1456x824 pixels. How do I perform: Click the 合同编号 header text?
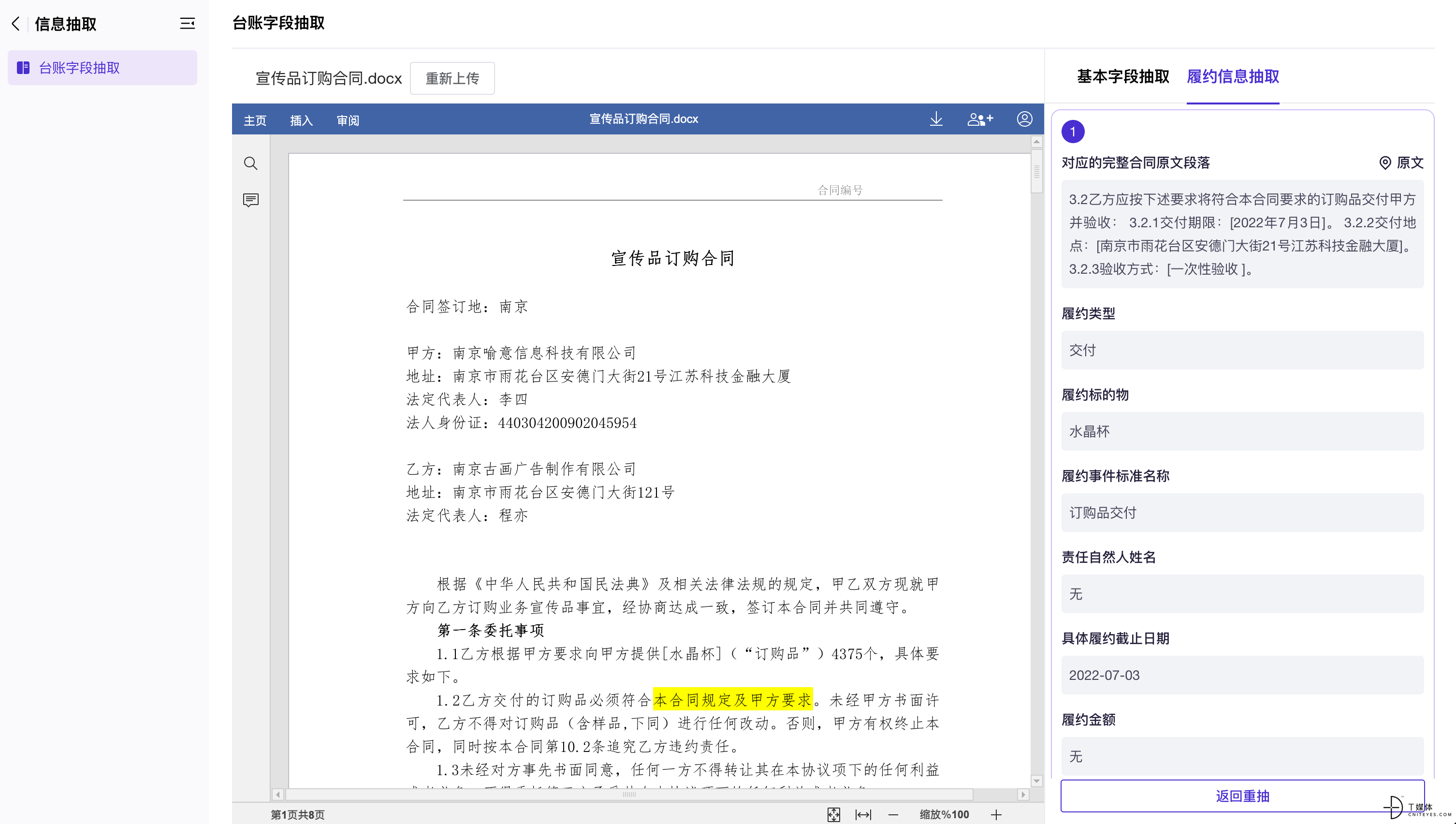840,190
